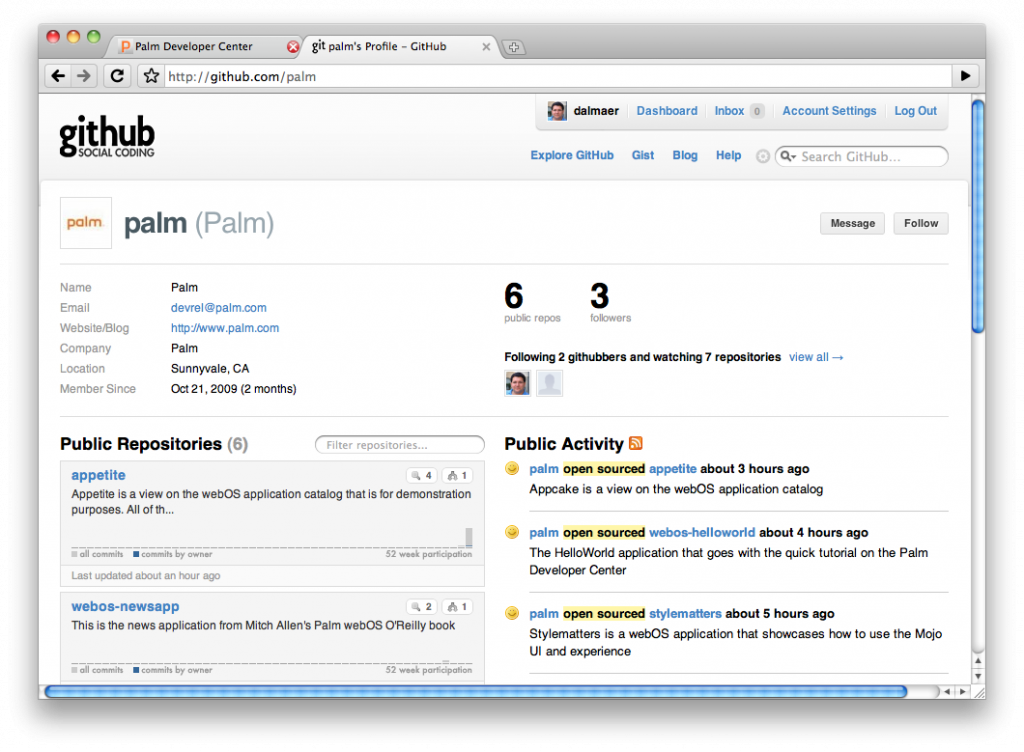Close the Palm Developer Center tab

click(x=293, y=47)
